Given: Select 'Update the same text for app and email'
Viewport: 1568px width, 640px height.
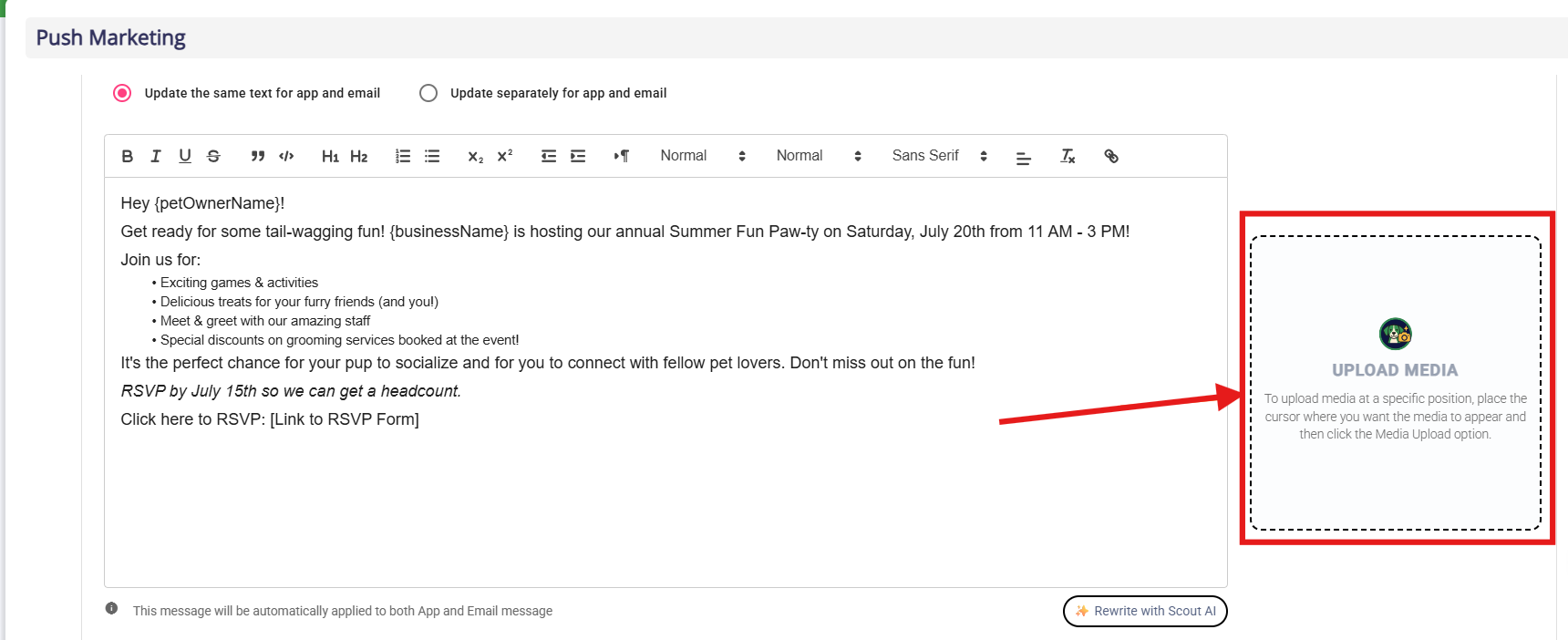Looking at the screenshot, I should point(122,93).
